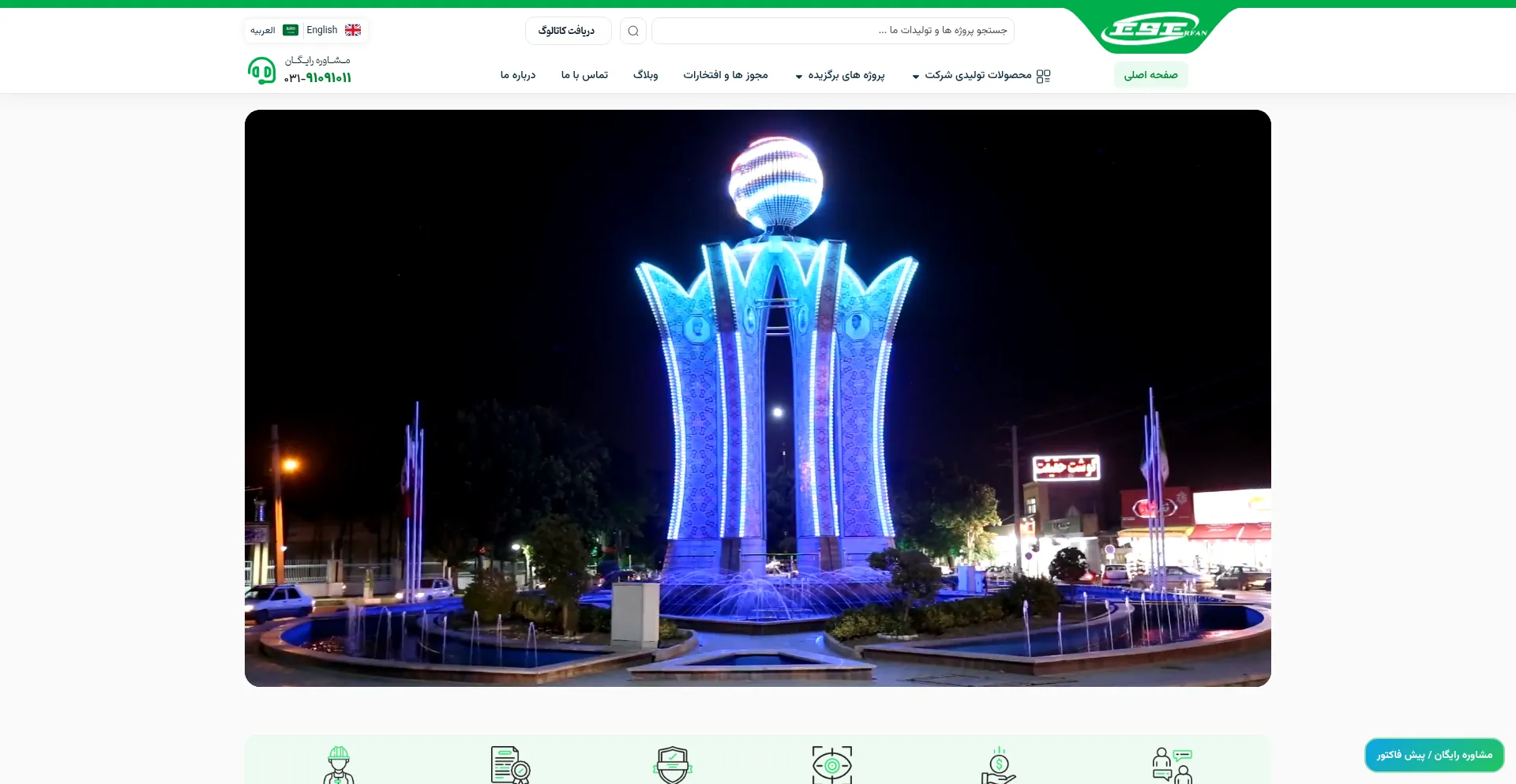Click the floating مشاوره رایگان / پیش فاکتور button
Viewport: 1516px width, 784px height.
click(x=1434, y=755)
